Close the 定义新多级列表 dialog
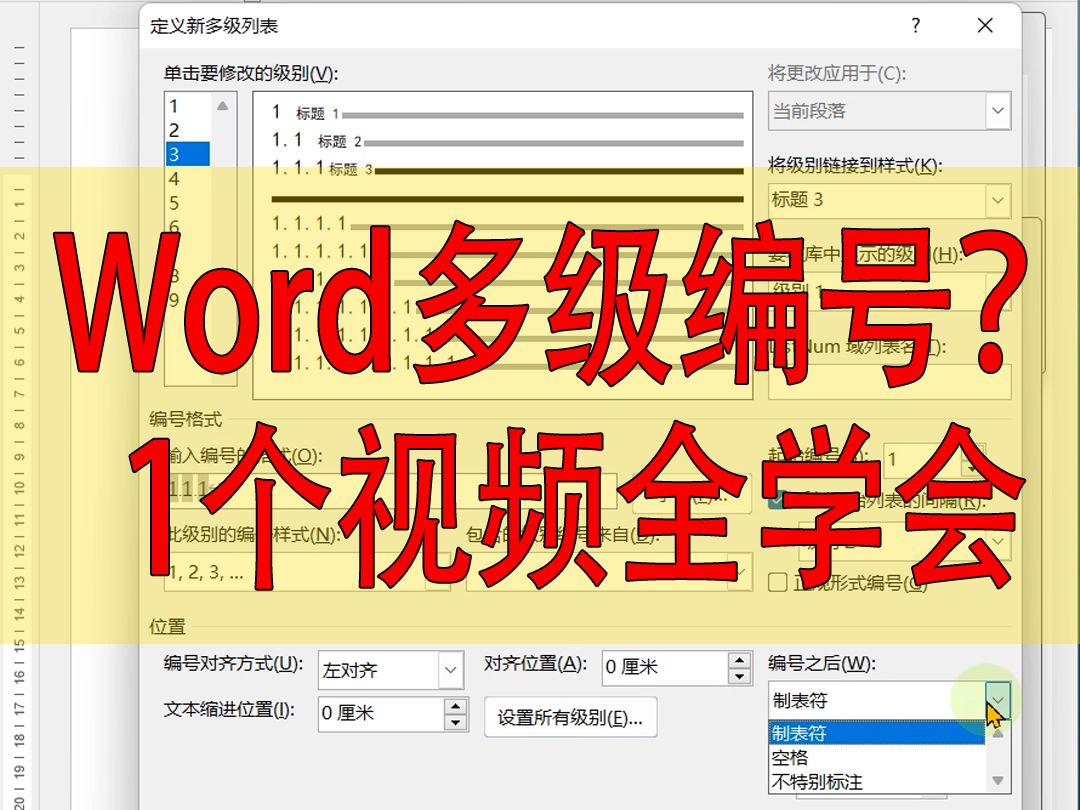The image size is (1080, 810). [x=985, y=25]
